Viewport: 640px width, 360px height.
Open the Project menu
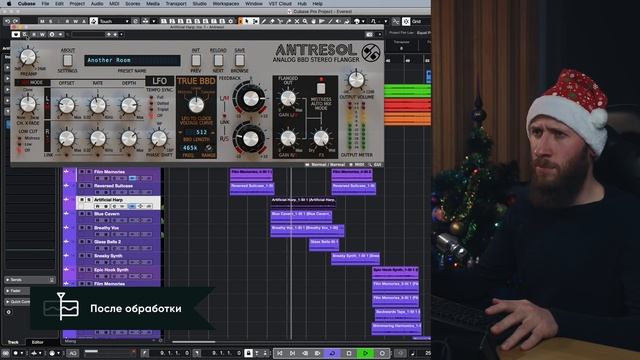[x=77, y=3]
